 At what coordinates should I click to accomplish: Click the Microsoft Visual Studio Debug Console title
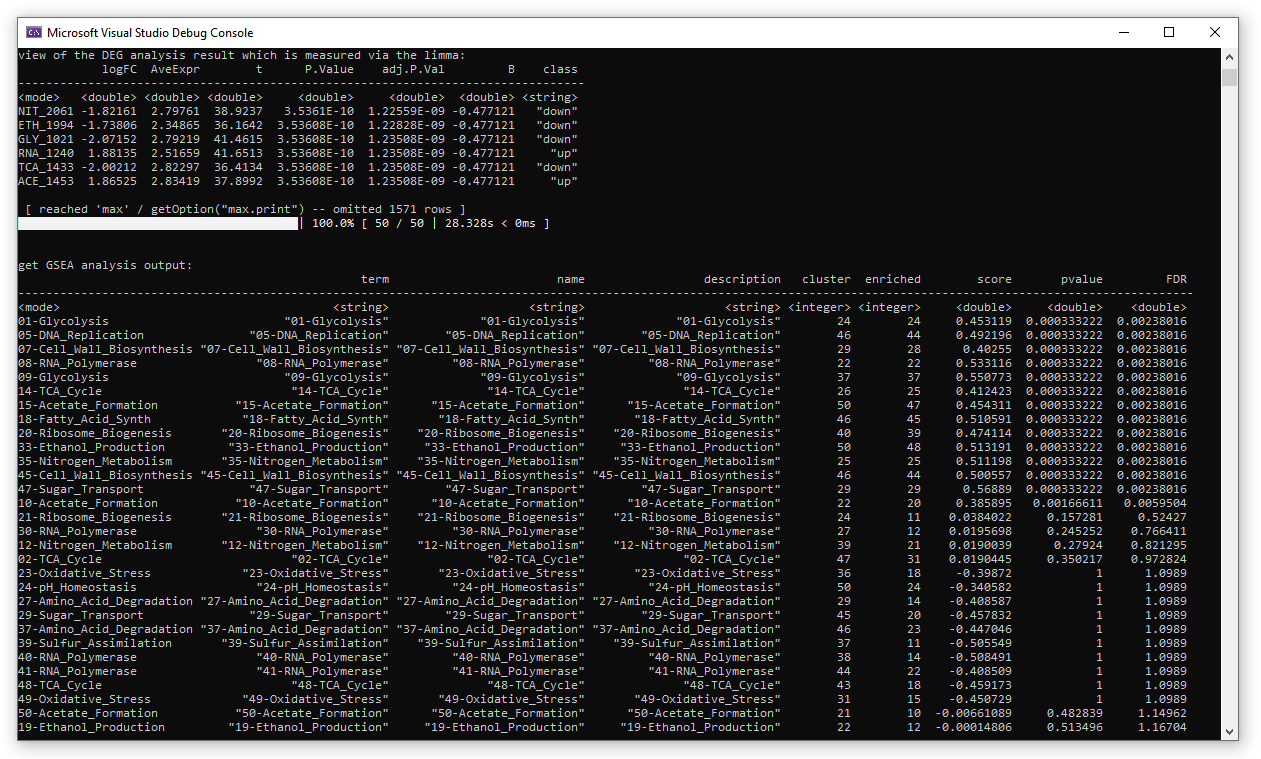tap(150, 33)
